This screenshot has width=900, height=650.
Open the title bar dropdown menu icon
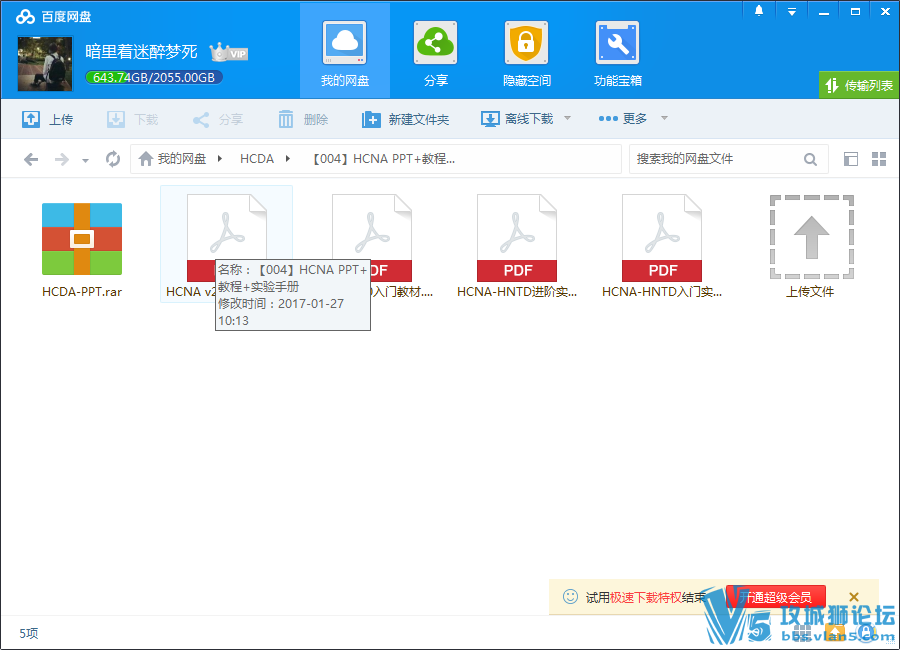792,11
